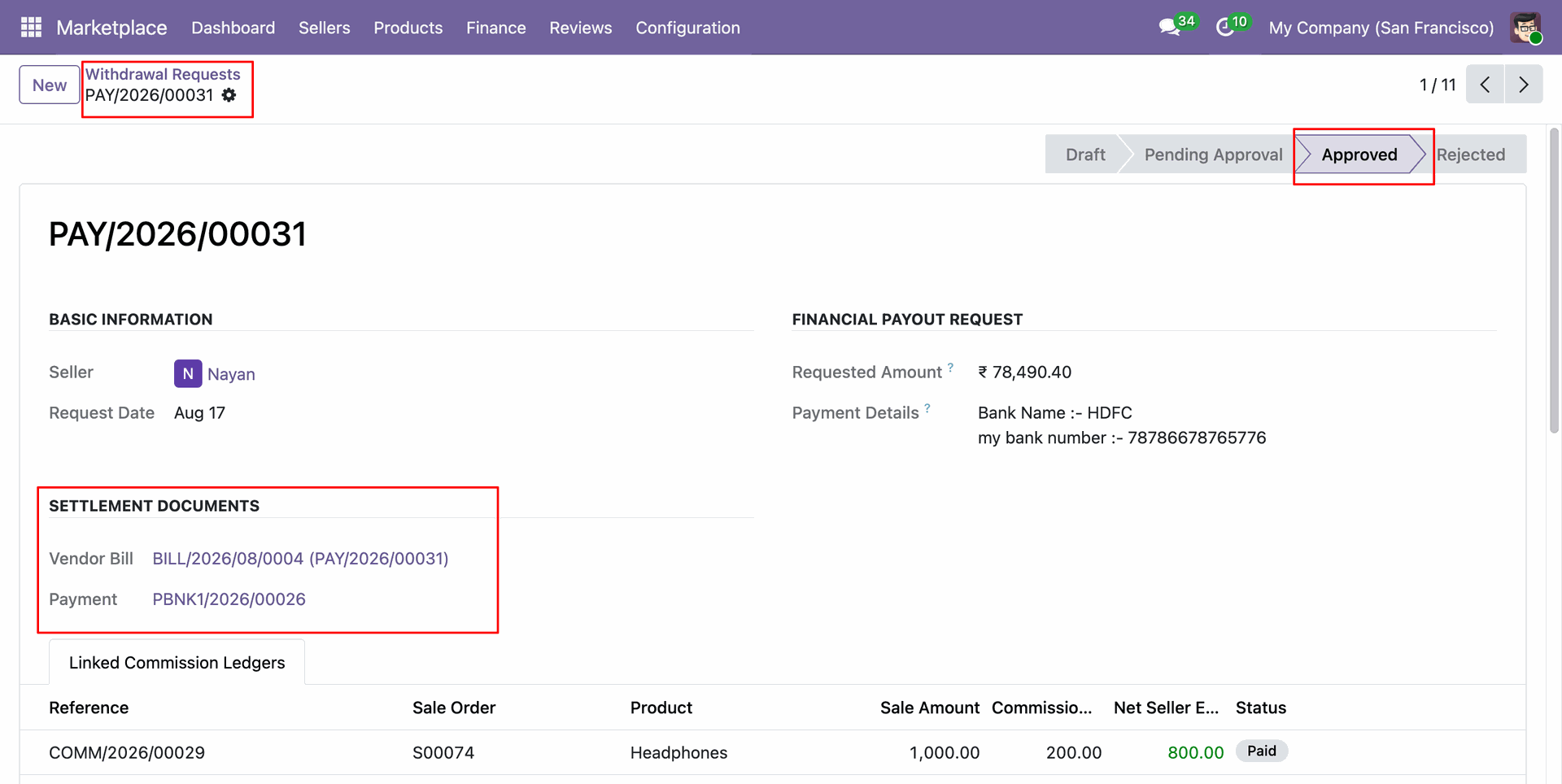
Task: Open the Products menu
Action: 408,28
